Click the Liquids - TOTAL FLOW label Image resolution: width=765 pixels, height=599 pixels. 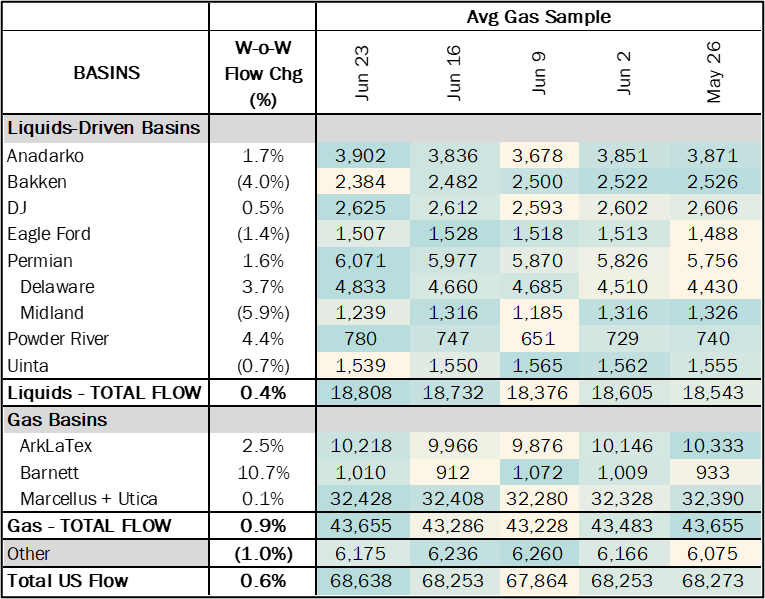click(x=104, y=392)
